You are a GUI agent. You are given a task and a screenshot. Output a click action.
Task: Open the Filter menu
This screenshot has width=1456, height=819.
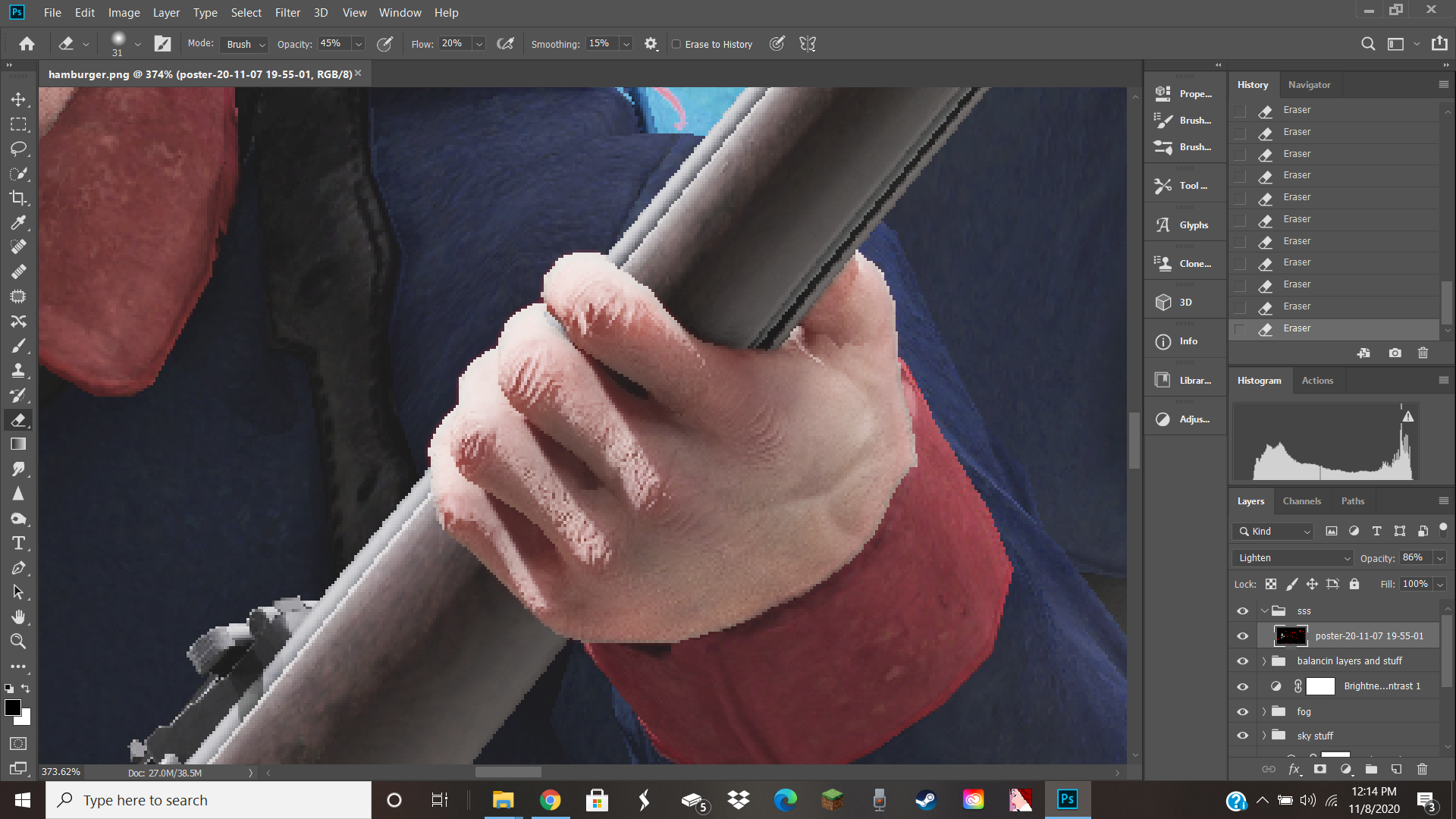pos(287,13)
